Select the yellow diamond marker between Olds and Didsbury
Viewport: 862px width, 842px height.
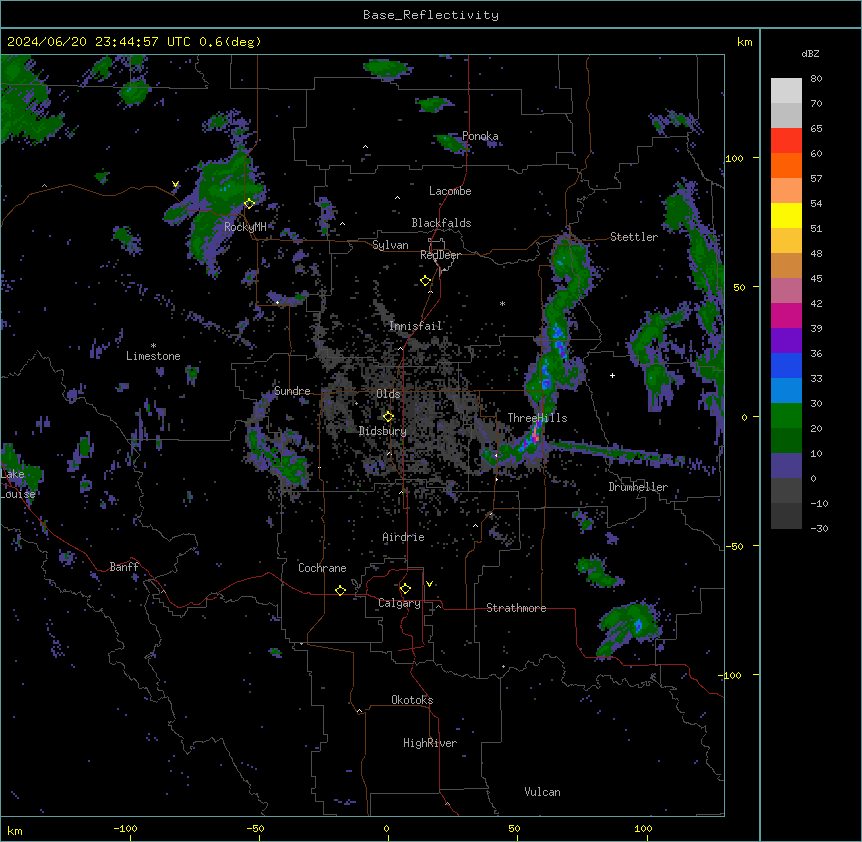[x=388, y=417]
